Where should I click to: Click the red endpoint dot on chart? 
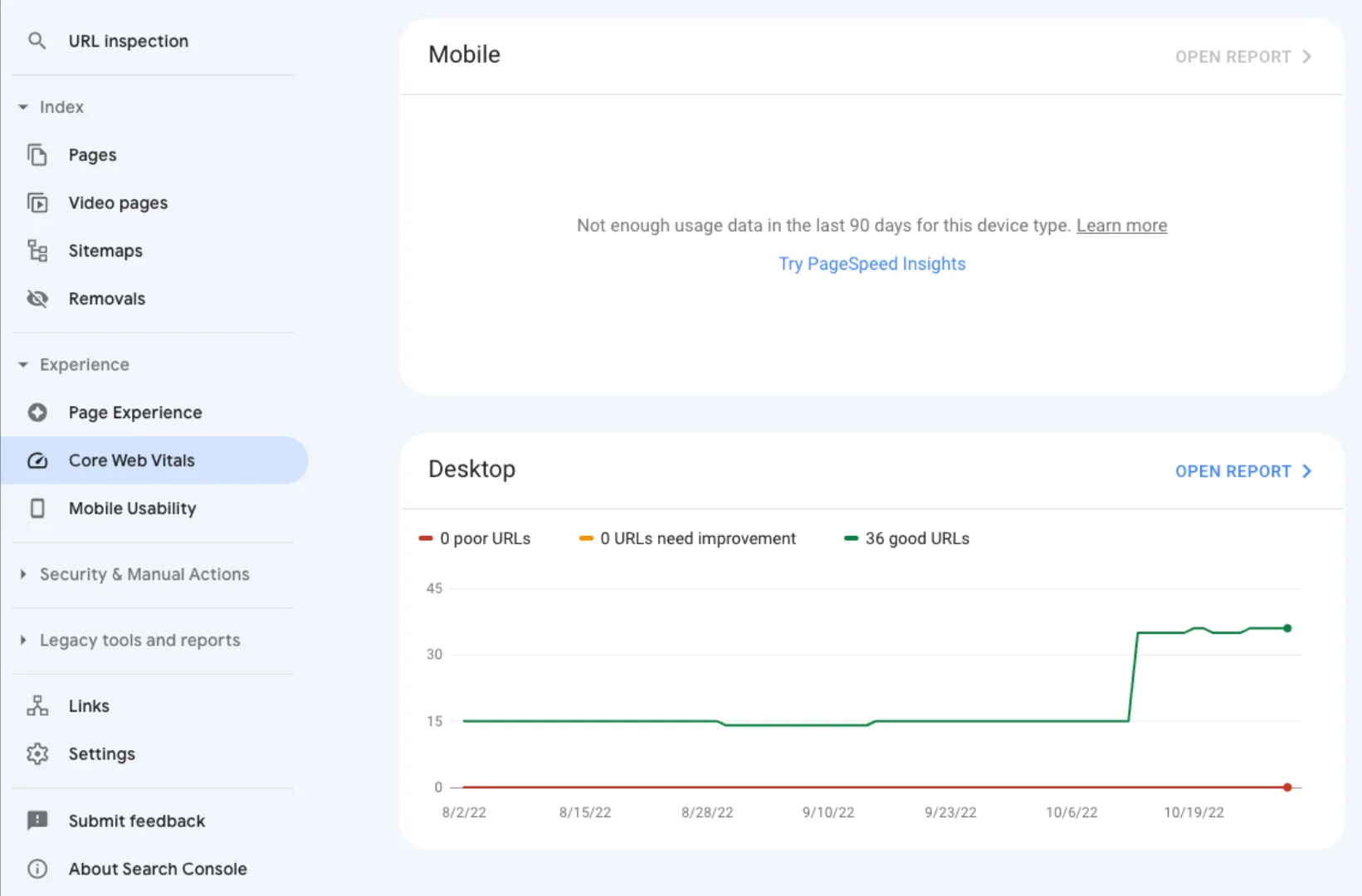(1287, 787)
